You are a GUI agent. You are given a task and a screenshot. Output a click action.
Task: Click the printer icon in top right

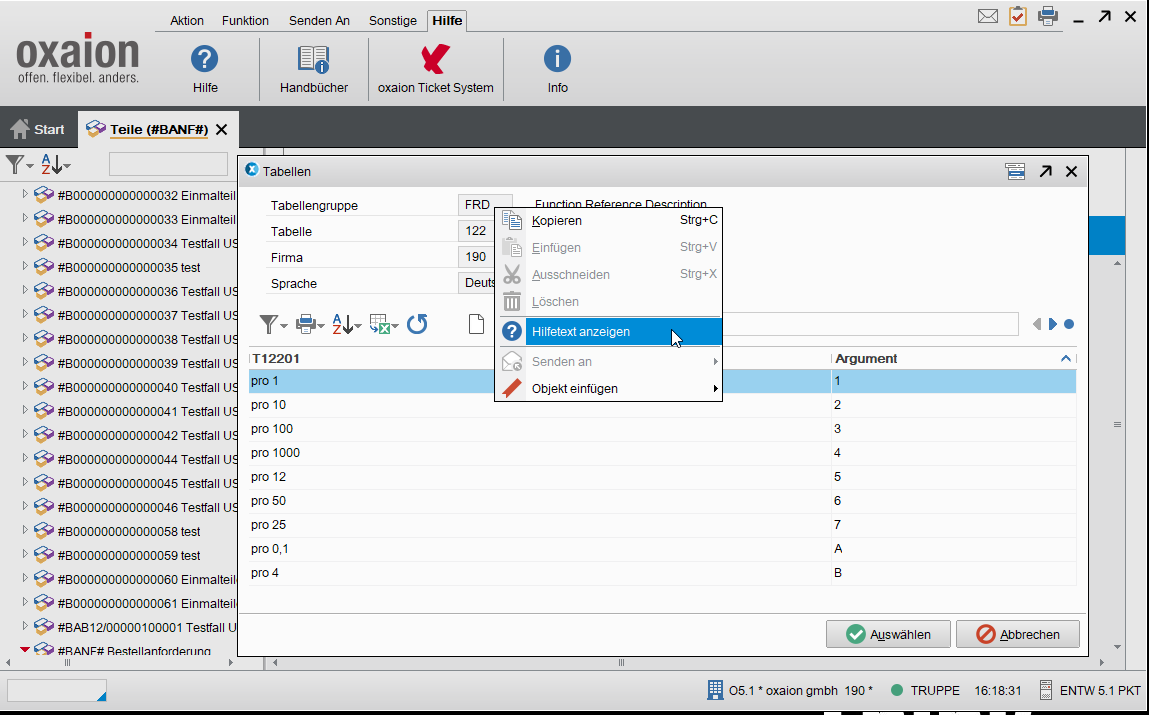pyautogui.click(x=1047, y=16)
